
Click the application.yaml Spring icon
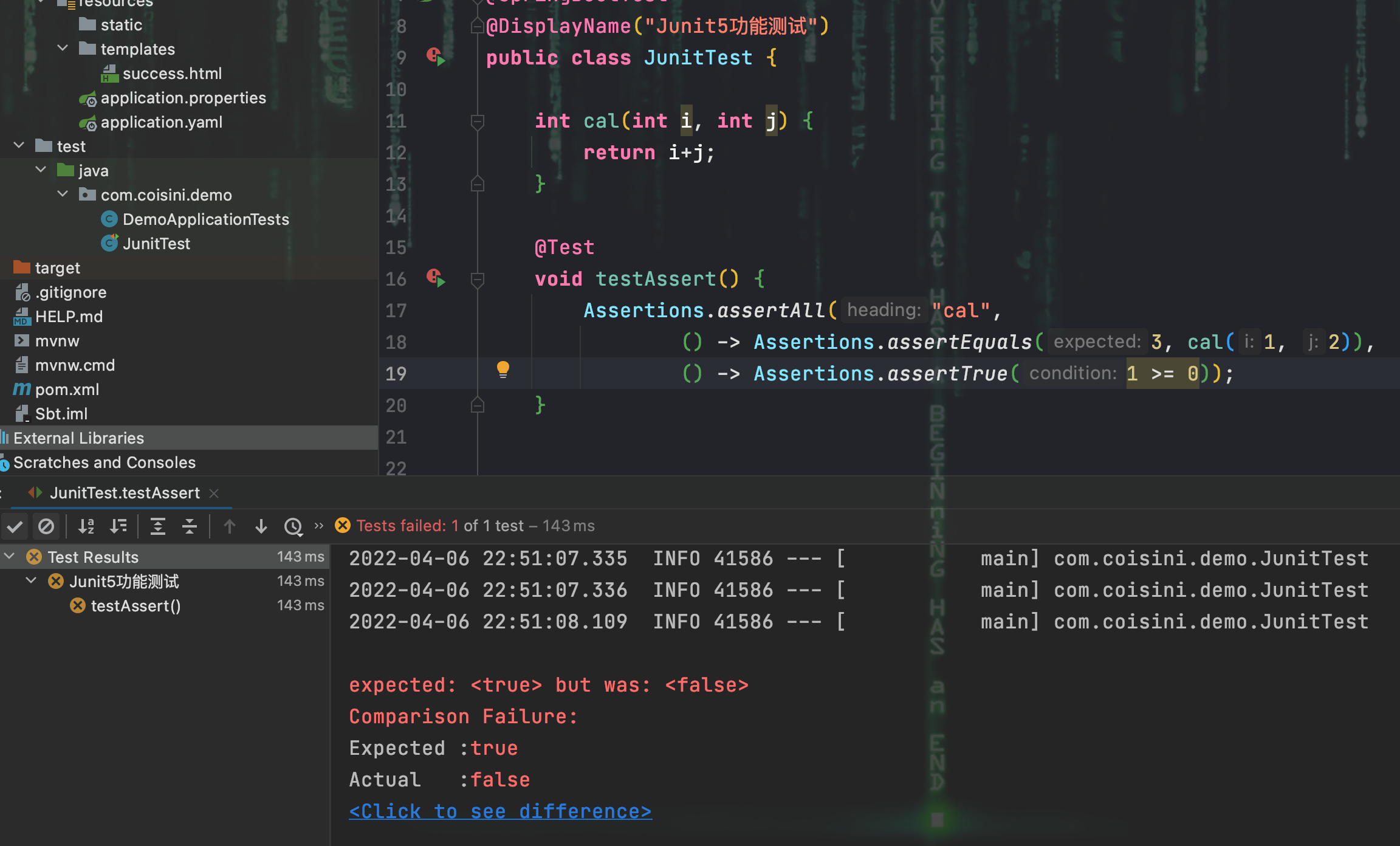coord(88,123)
